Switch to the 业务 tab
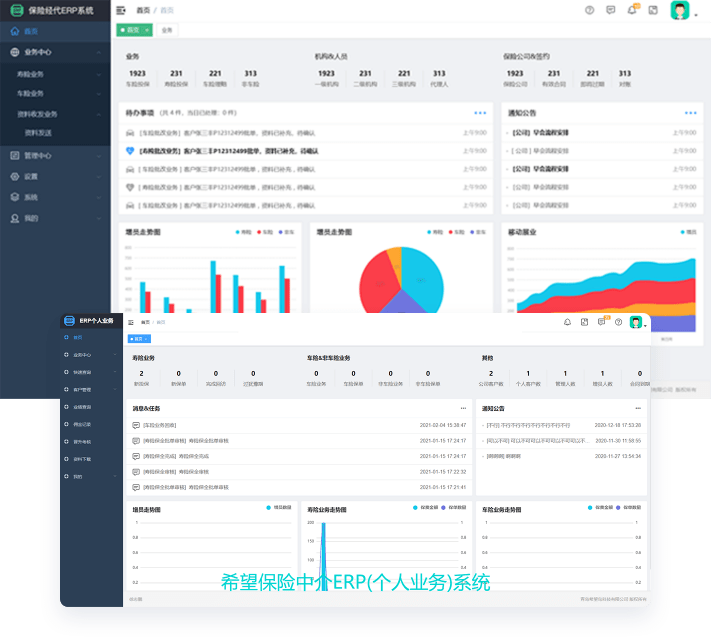Image resolution: width=711 pixels, height=642 pixels. (x=167, y=30)
